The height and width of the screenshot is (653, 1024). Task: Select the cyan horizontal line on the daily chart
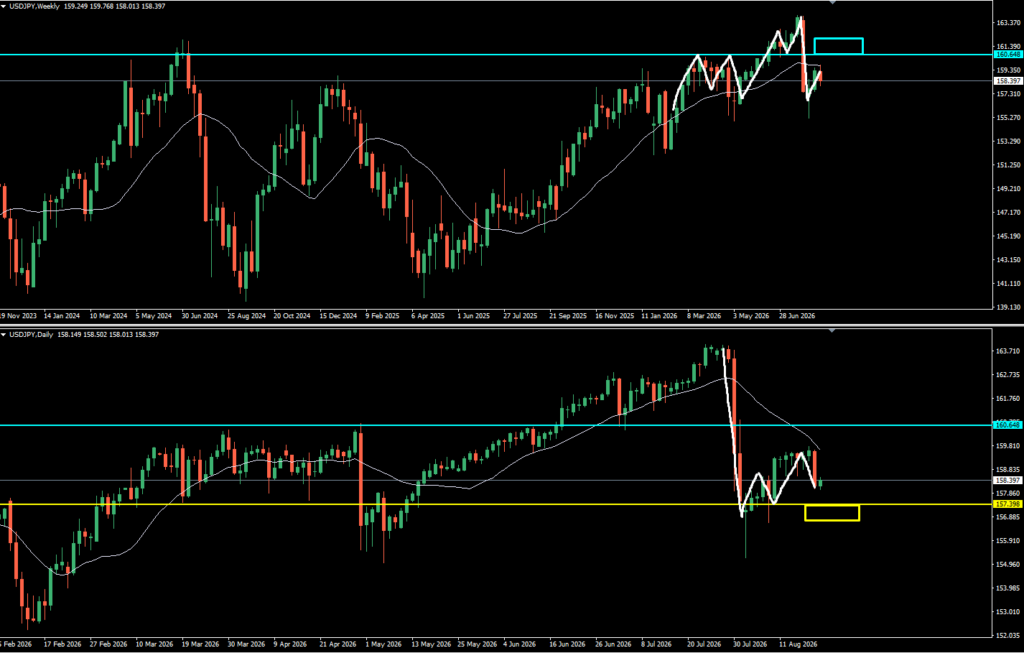496,425
